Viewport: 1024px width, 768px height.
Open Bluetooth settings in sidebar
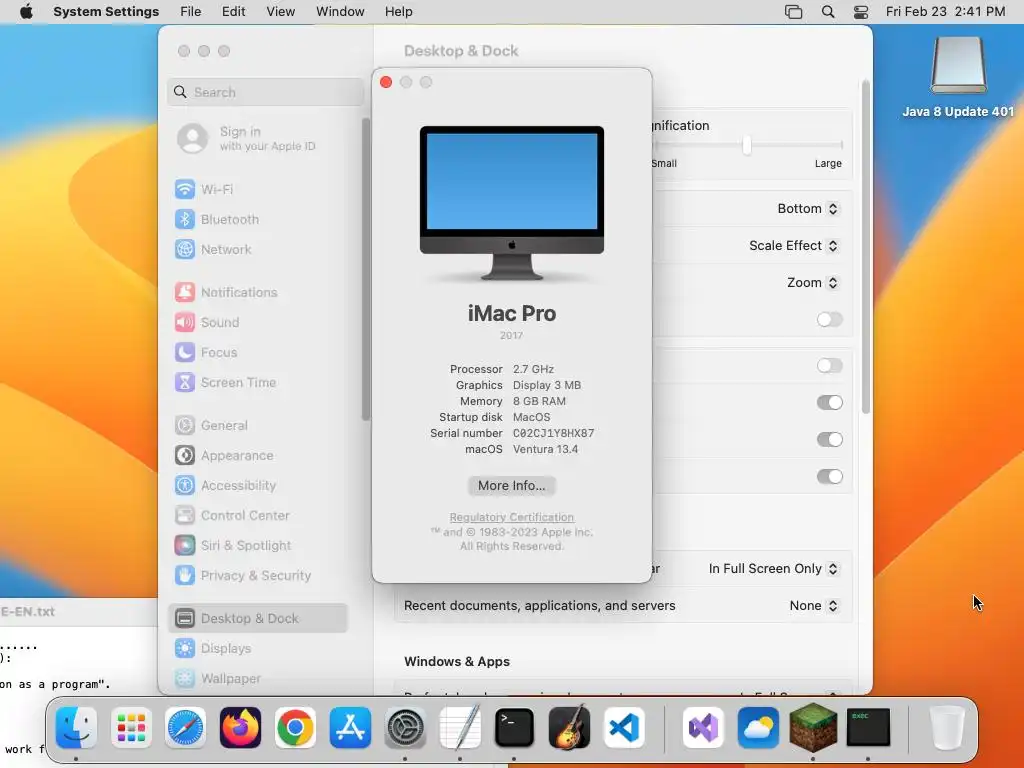click(217, 219)
